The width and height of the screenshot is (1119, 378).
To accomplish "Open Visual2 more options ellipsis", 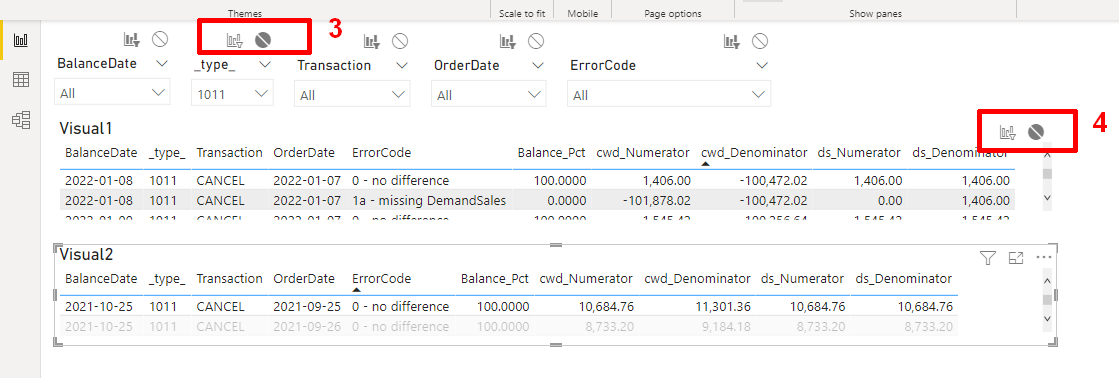I will [1044, 257].
